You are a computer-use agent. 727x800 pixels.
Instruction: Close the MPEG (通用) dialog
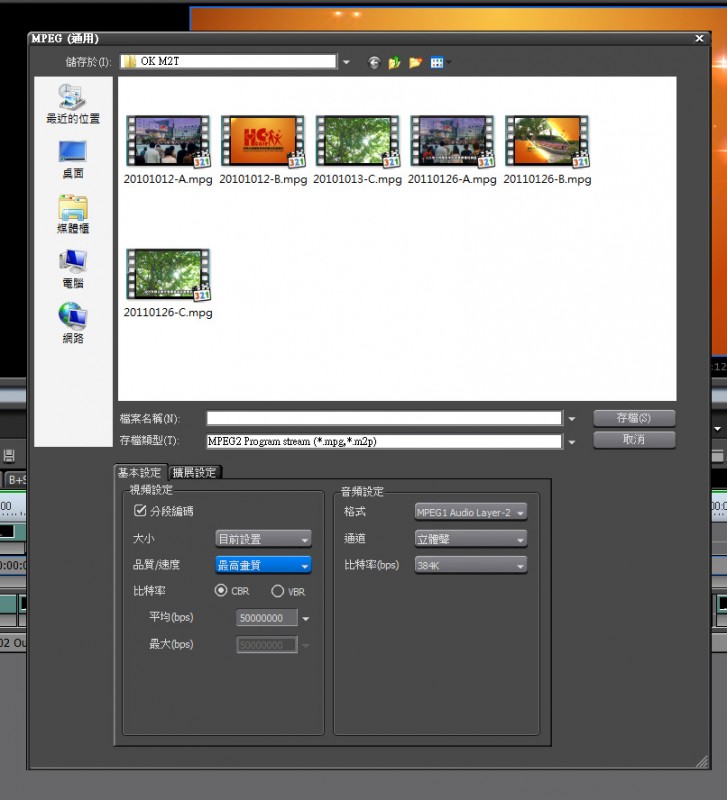699,38
